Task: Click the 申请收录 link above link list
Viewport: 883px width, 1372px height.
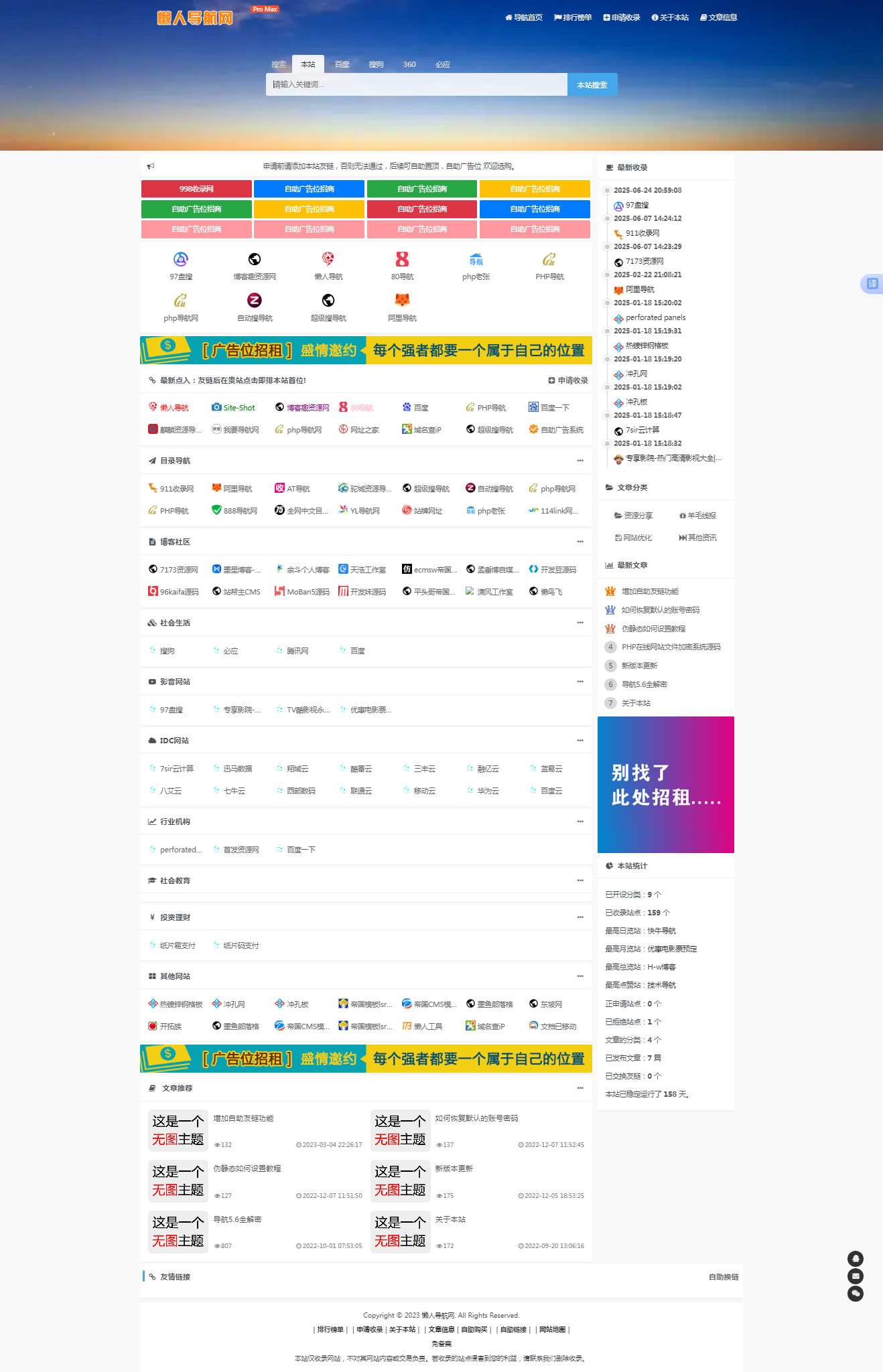Action: click(568, 380)
